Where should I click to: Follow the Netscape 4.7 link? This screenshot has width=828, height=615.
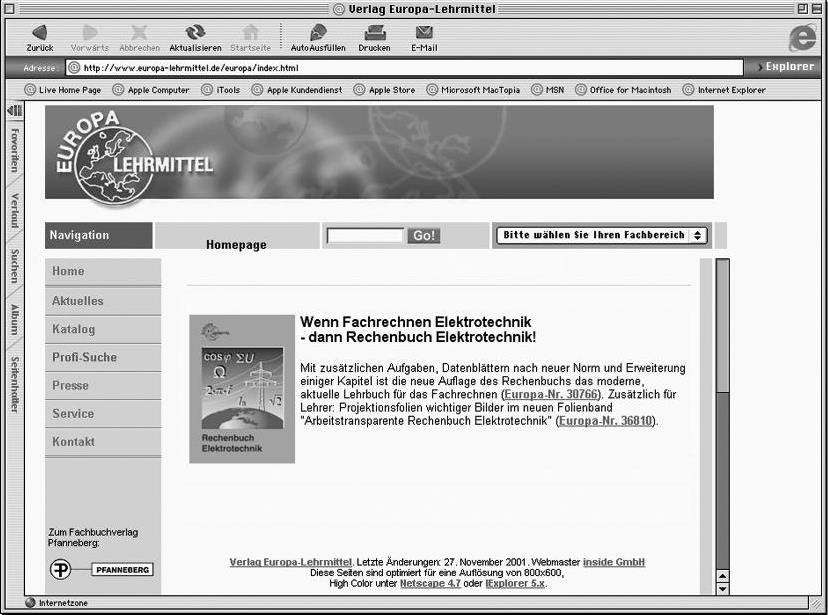click(430, 583)
